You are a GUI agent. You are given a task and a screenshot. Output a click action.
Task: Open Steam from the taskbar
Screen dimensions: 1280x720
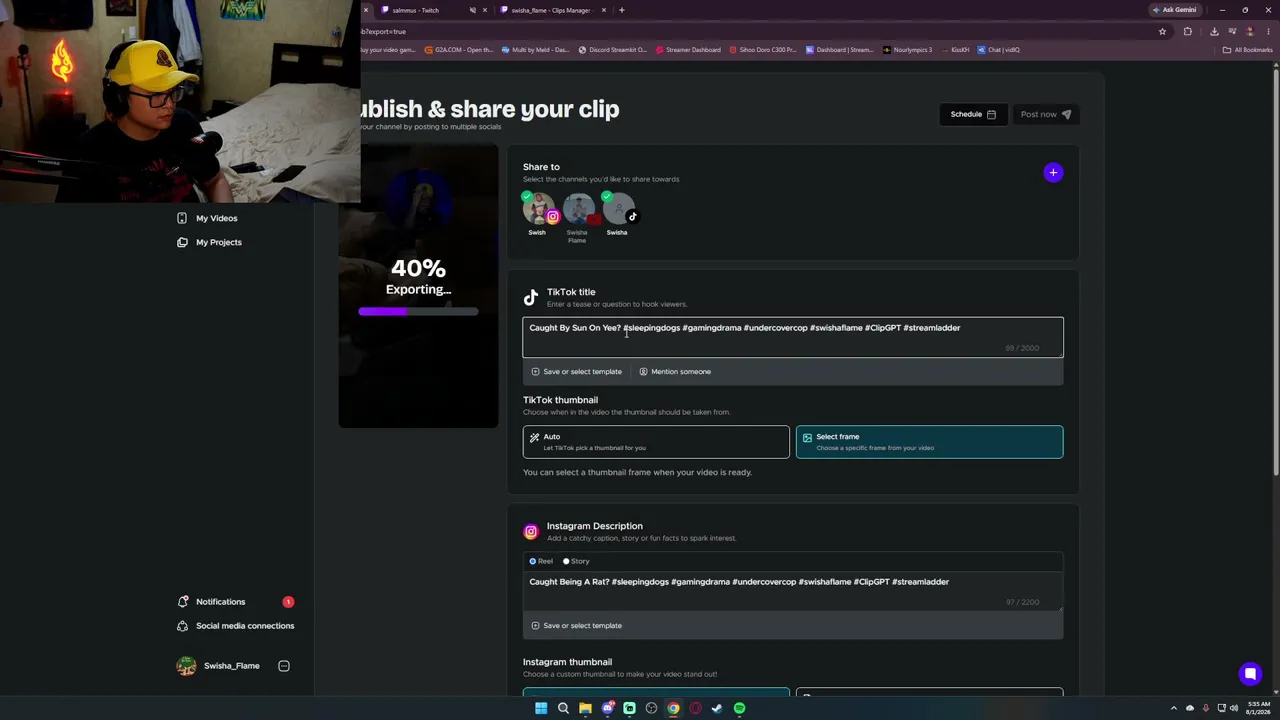coord(717,708)
